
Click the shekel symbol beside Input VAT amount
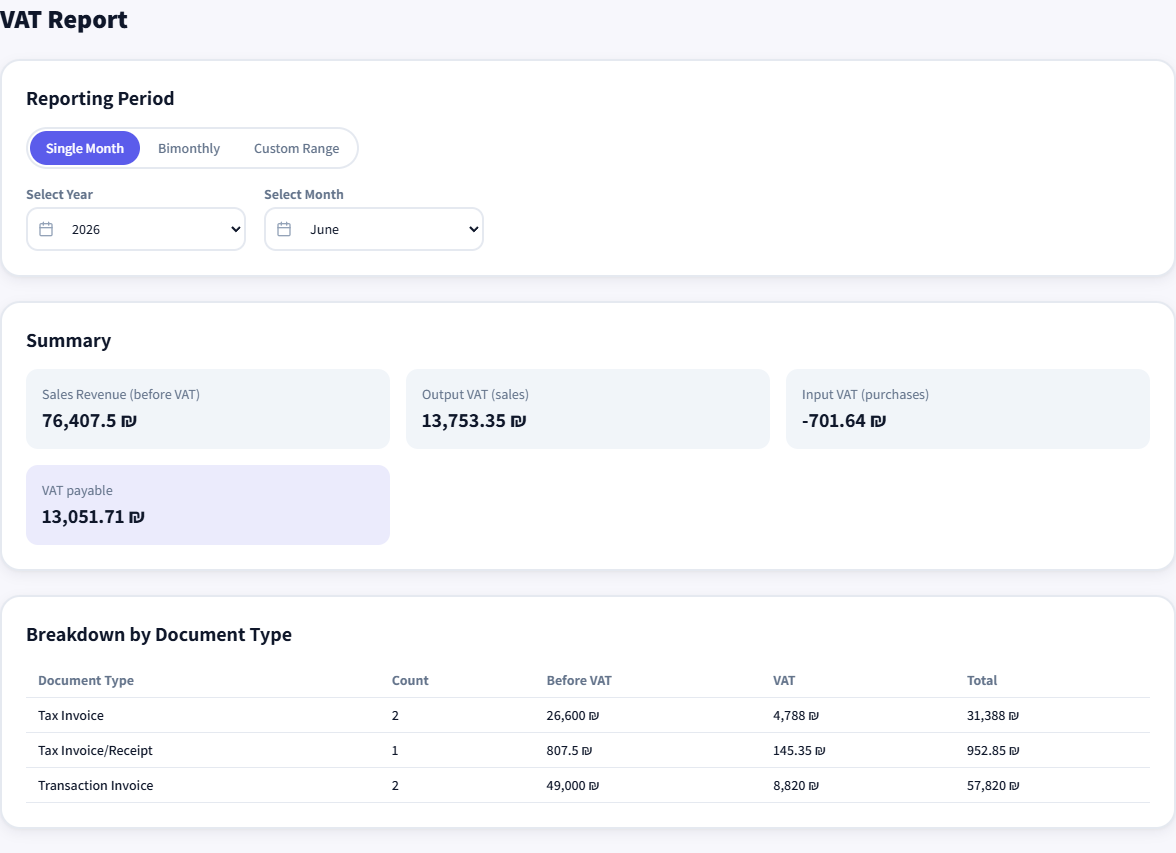pyautogui.click(x=878, y=421)
